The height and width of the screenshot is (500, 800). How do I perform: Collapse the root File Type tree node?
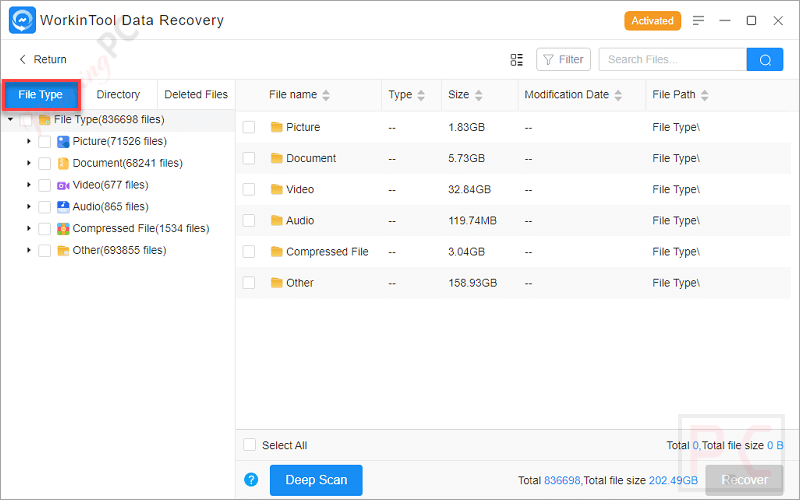tap(10, 119)
